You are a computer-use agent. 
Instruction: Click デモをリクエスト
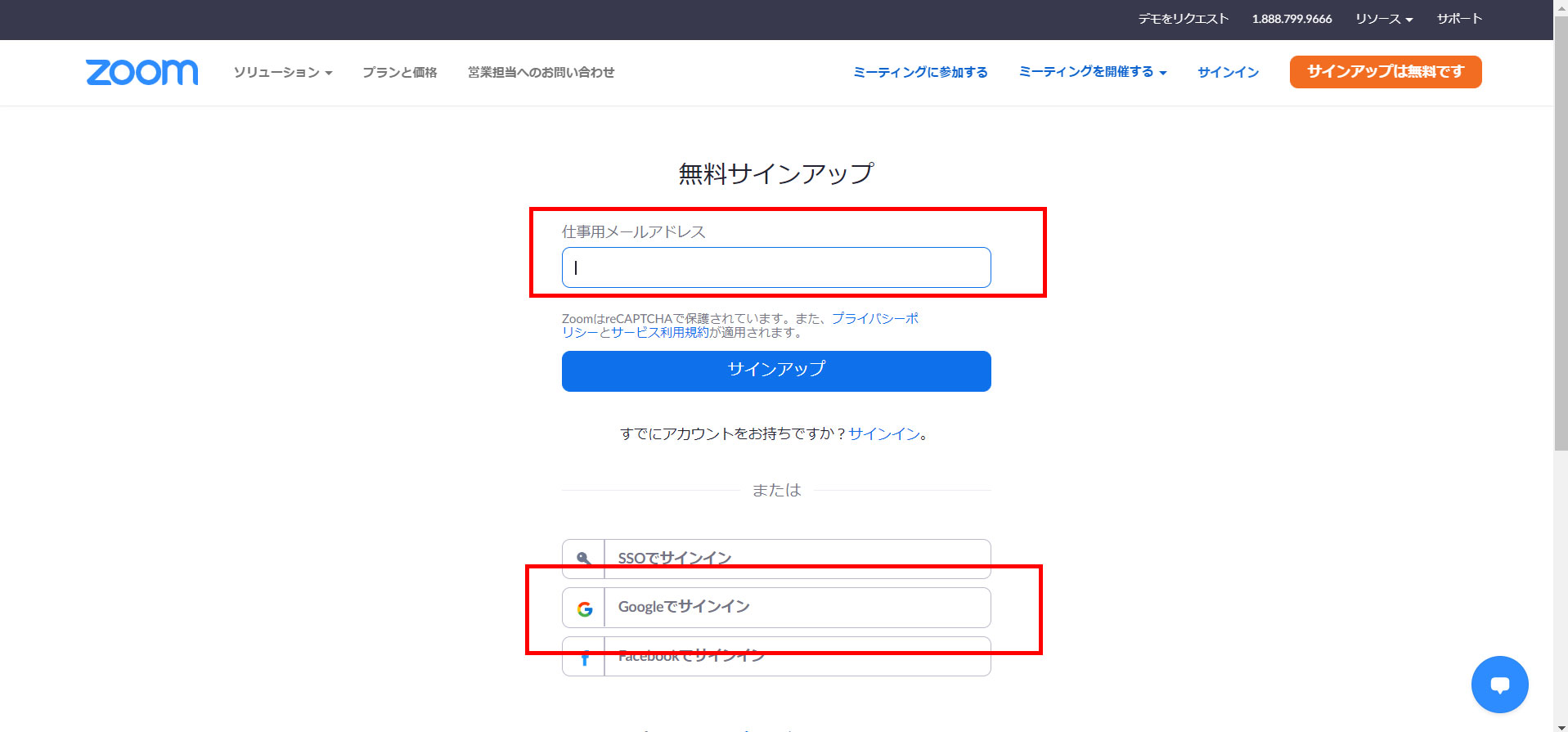[x=1184, y=19]
